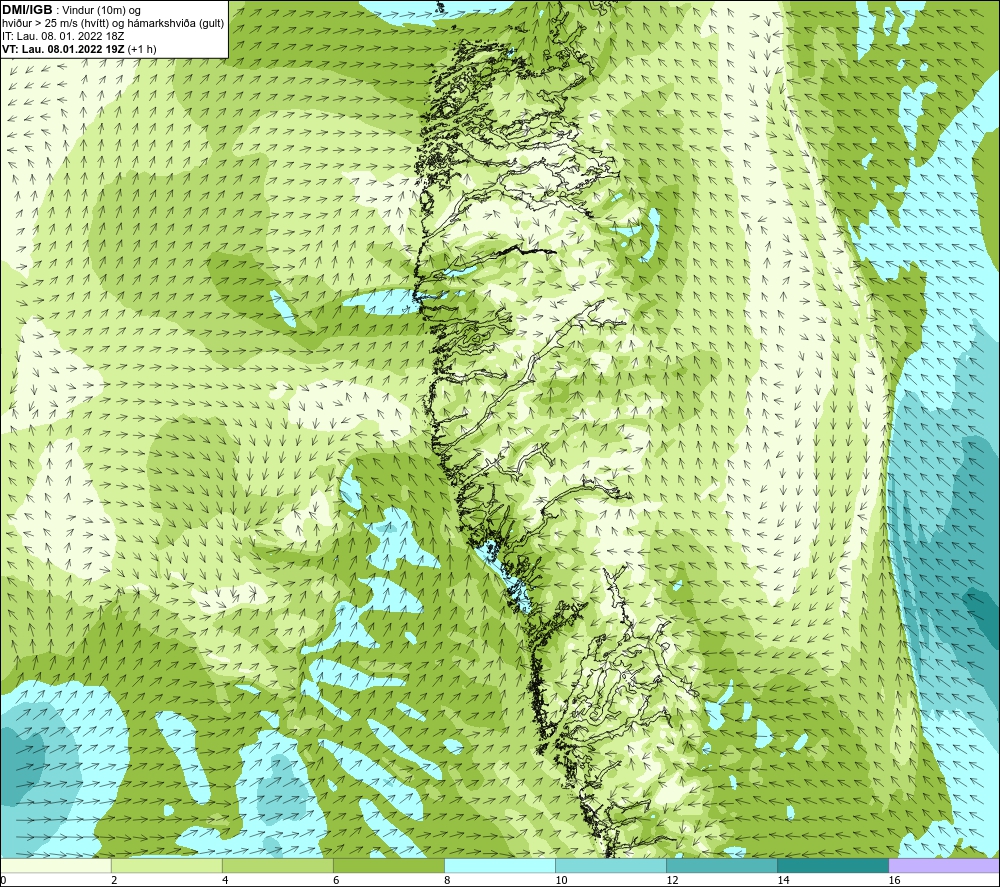
Task: Click the scale label '8'
Action: coord(447,880)
